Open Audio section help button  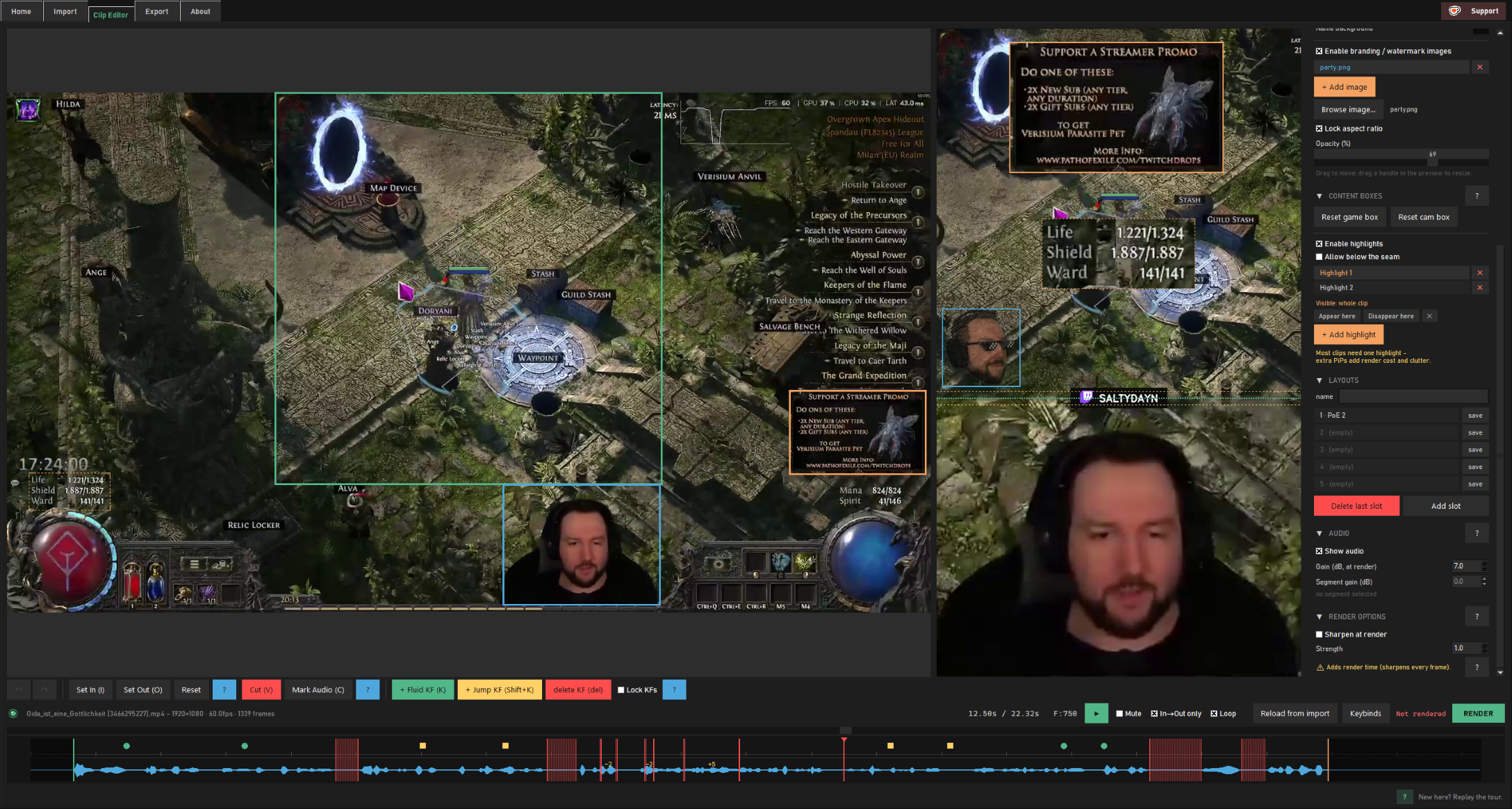tap(1477, 533)
